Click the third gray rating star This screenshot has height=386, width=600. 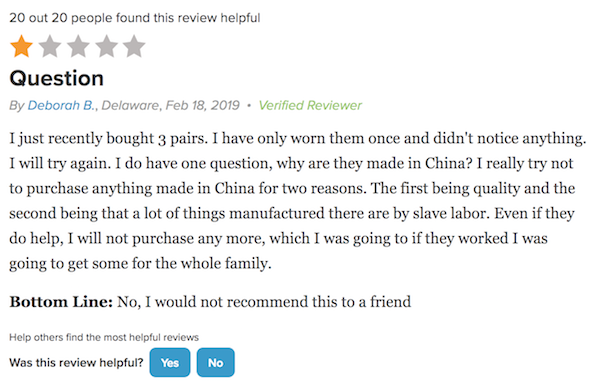pyautogui.click(x=78, y=46)
